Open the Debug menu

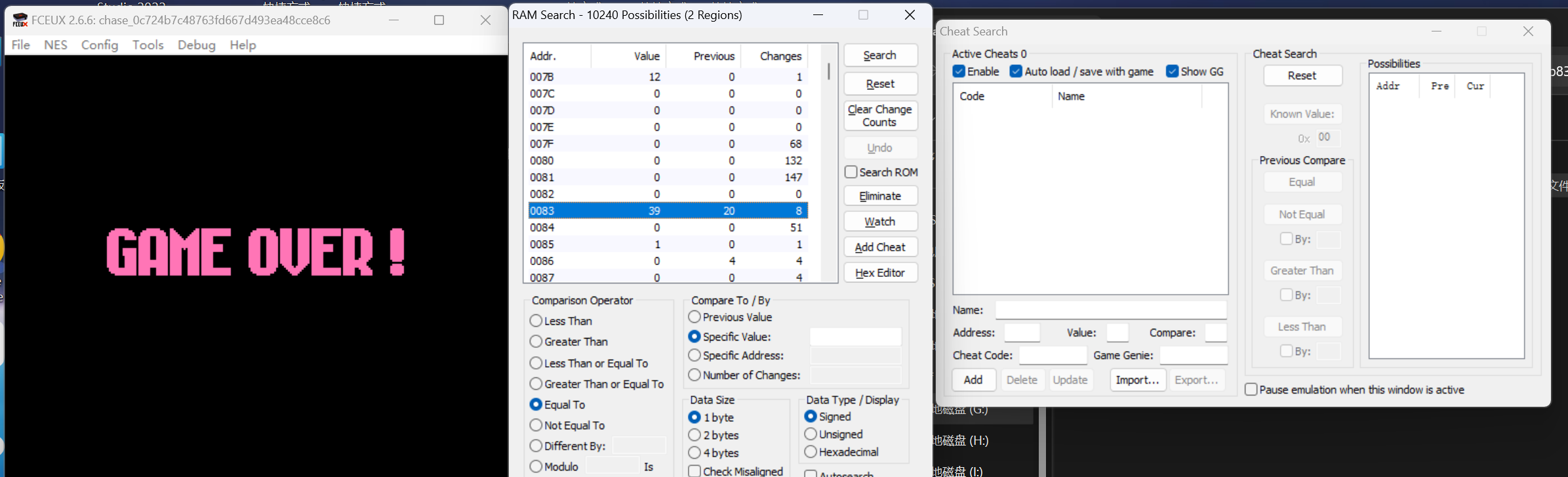click(x=196, y=45)
